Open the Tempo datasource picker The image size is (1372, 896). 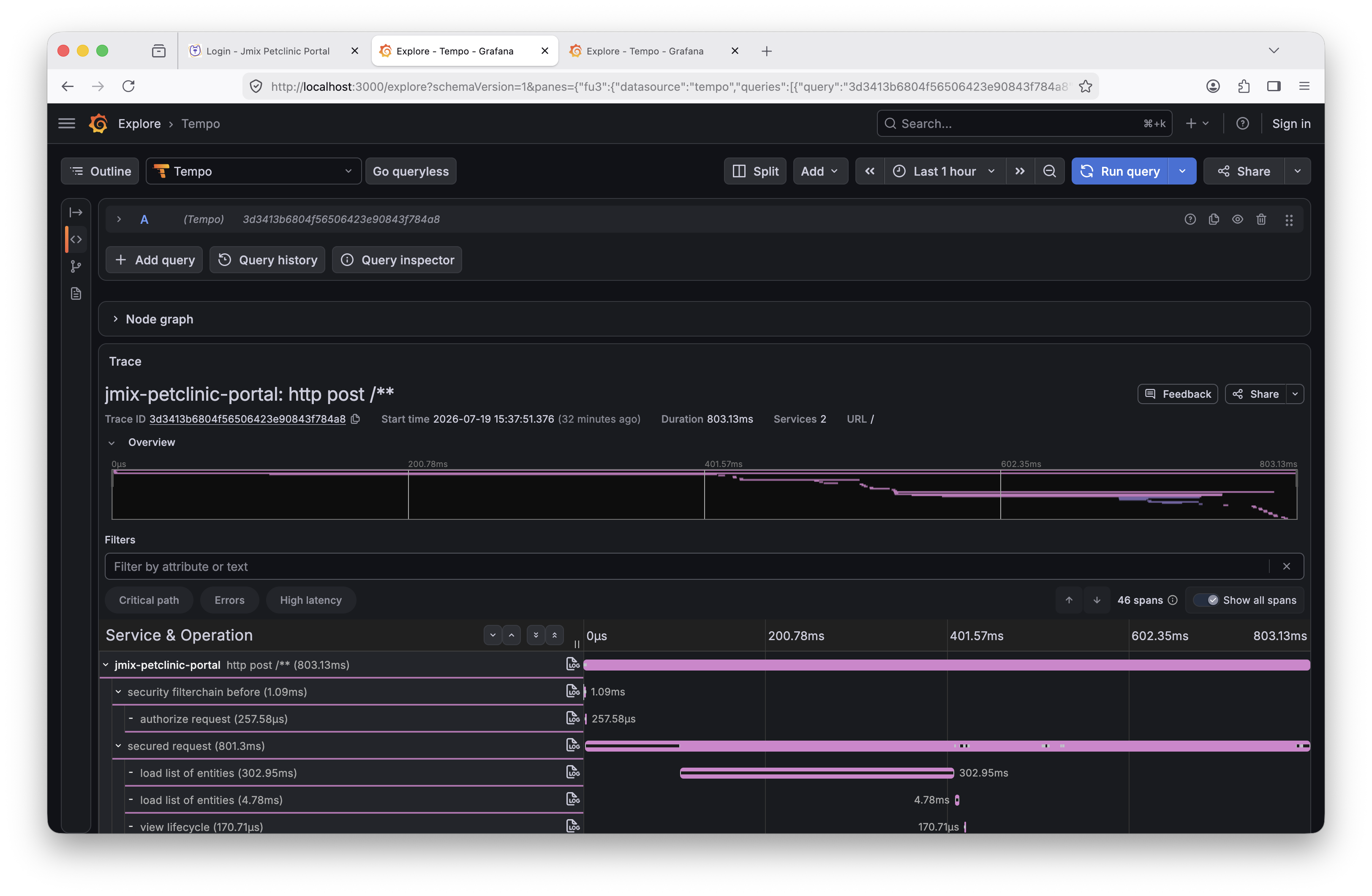point(253,171)
